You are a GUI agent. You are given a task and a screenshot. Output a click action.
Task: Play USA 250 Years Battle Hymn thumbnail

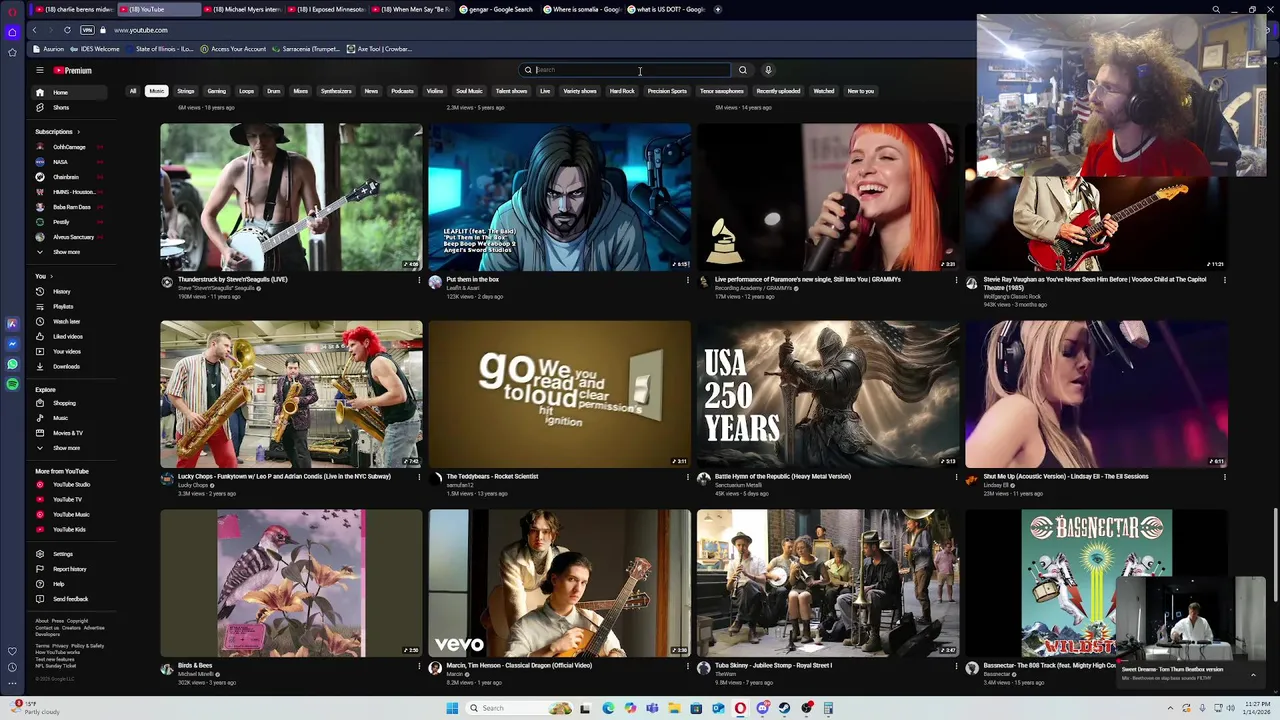point(828,394)
